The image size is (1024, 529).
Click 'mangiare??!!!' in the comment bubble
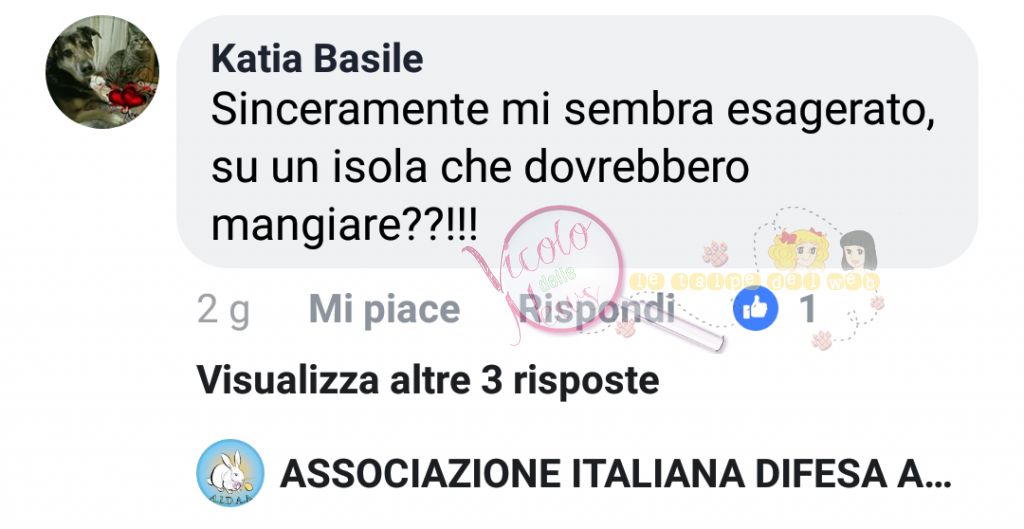coord(344,227)
